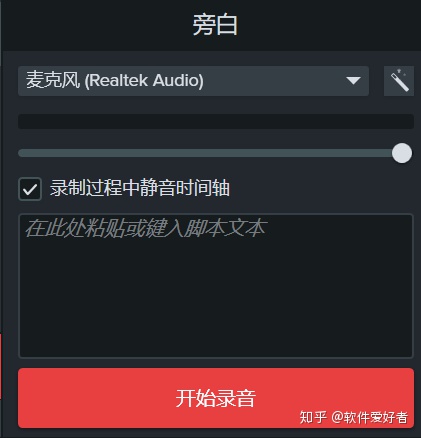
Task: Click the 旁白 panel title
Action: (x=215, y=25)
